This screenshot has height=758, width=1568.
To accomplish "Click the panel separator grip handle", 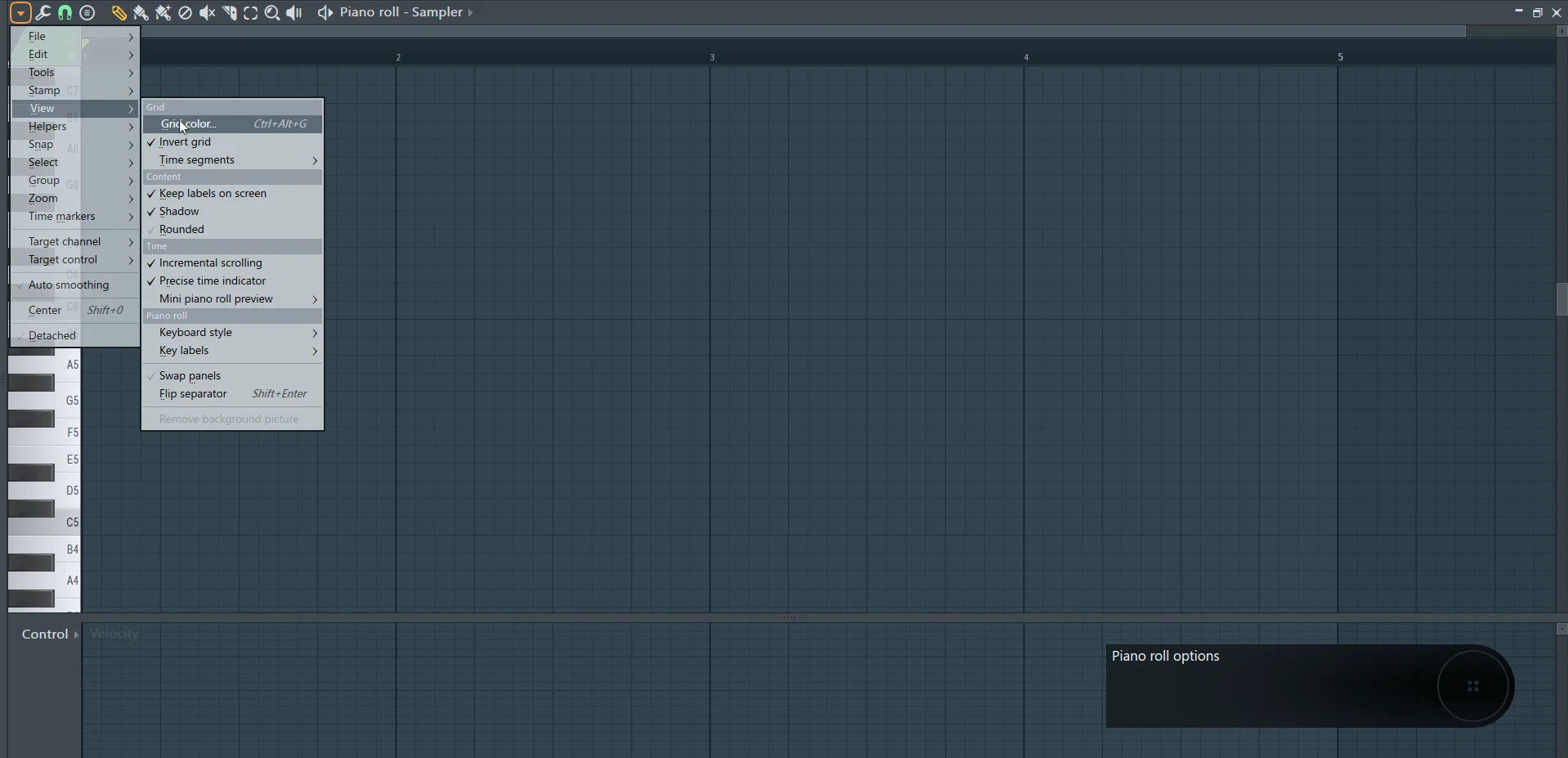I will pos(788,618).
